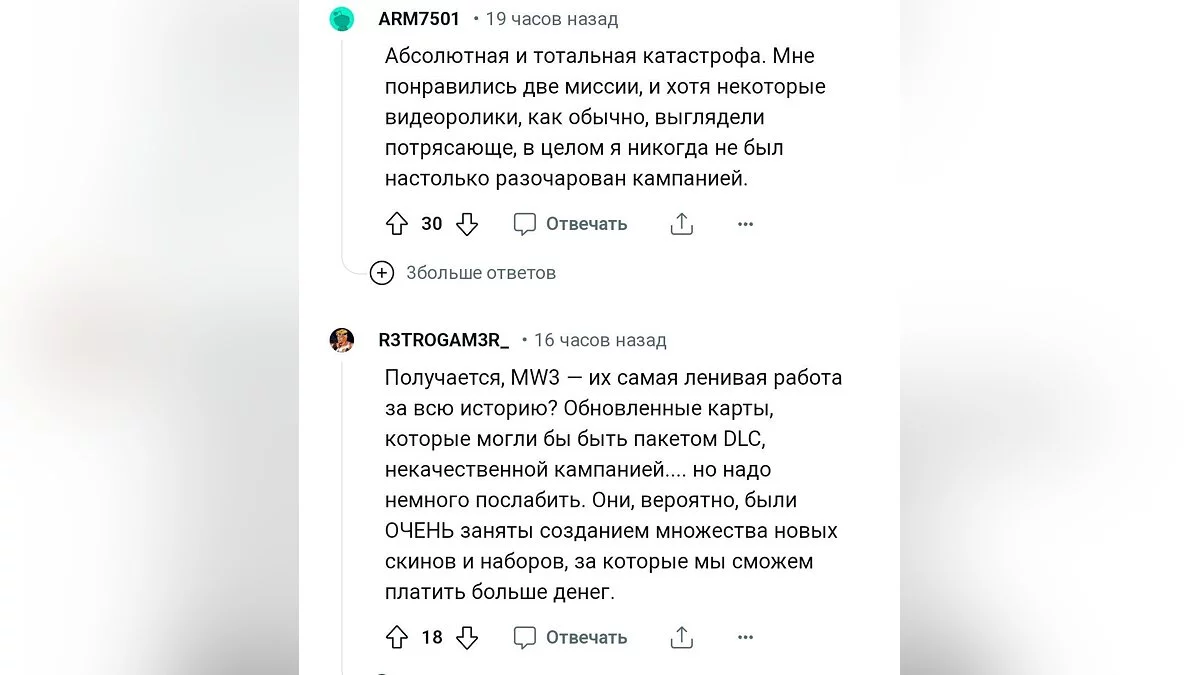1200x675 pixels.
Task: Open R3TROGAM3R_ username profile link
Action: click(443, 340)
